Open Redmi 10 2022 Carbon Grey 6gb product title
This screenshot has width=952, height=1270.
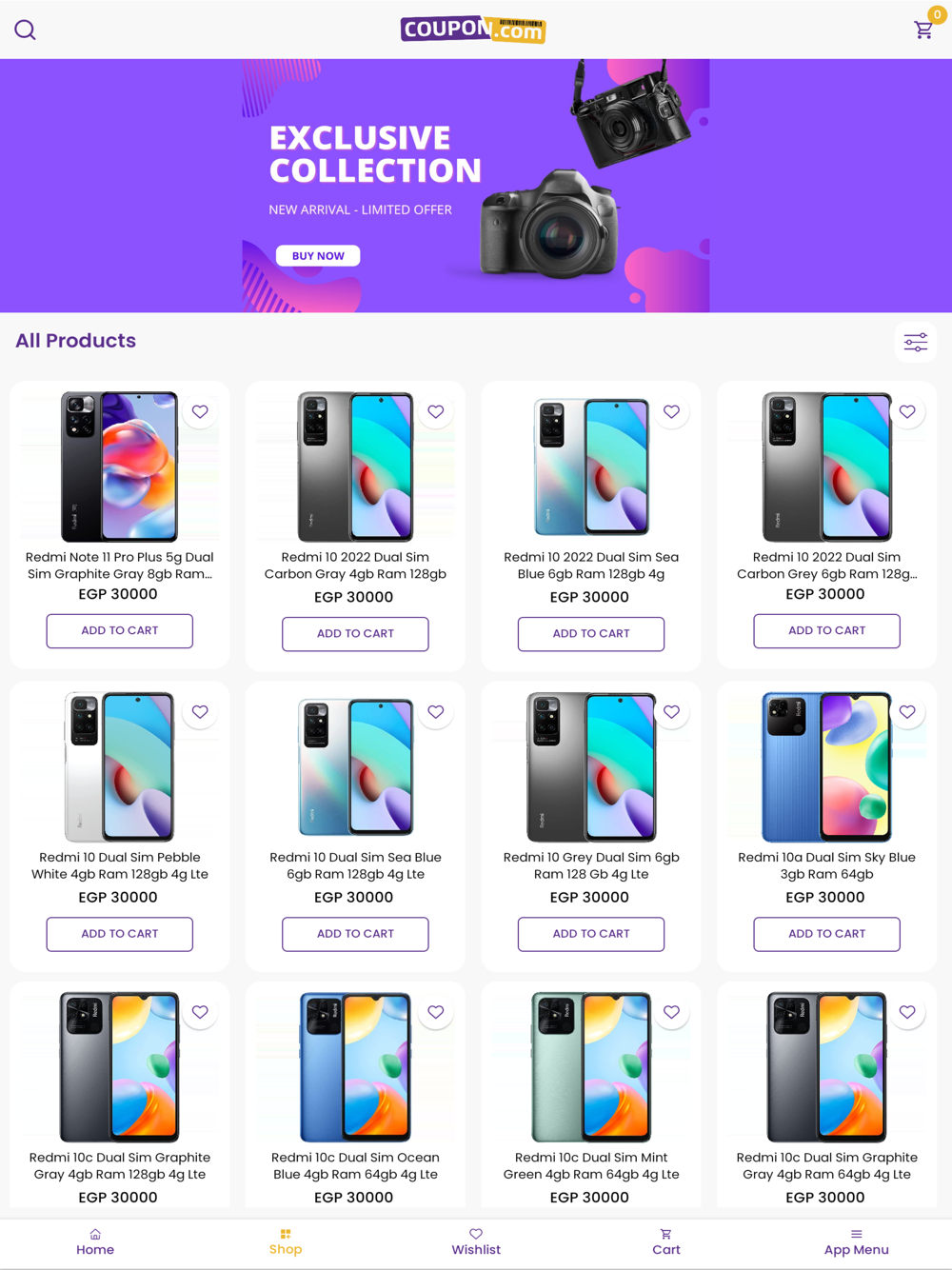[826, 566]
